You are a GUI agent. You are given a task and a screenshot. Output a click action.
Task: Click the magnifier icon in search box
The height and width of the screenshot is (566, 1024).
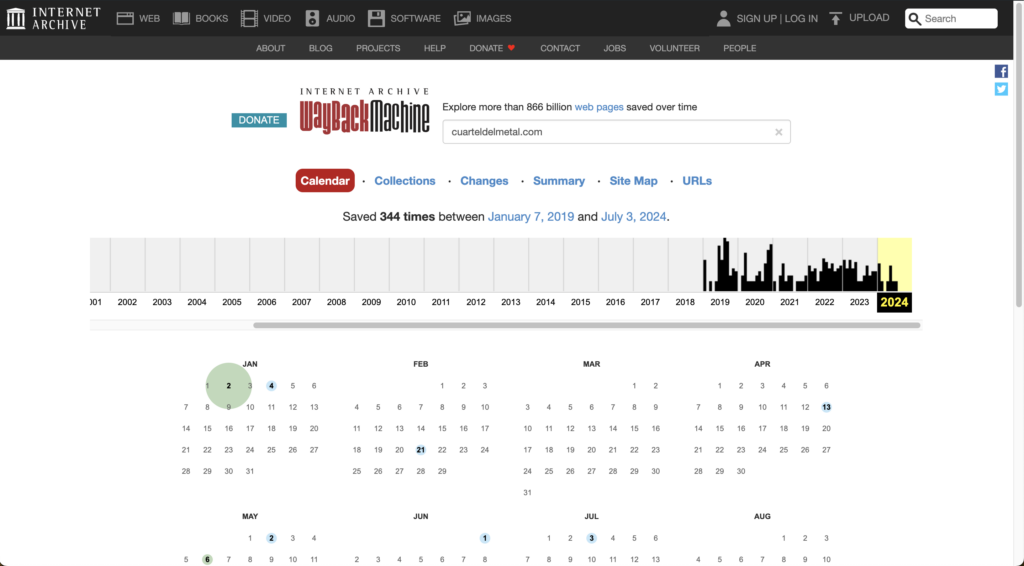tap(915, 19)
